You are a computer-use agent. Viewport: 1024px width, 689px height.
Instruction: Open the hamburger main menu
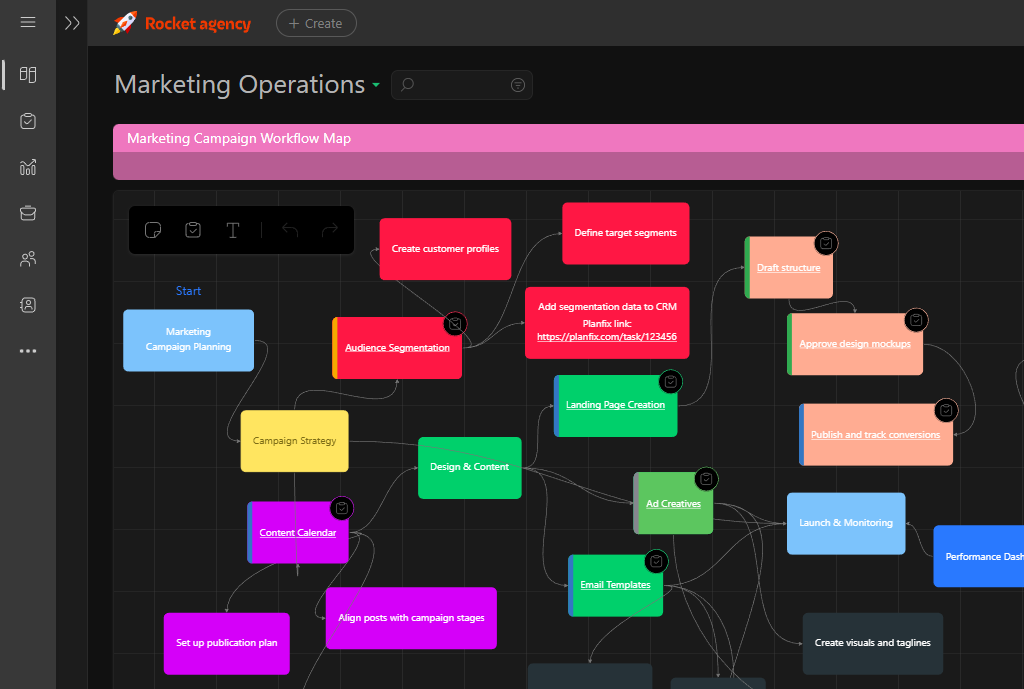click(28, 23)
